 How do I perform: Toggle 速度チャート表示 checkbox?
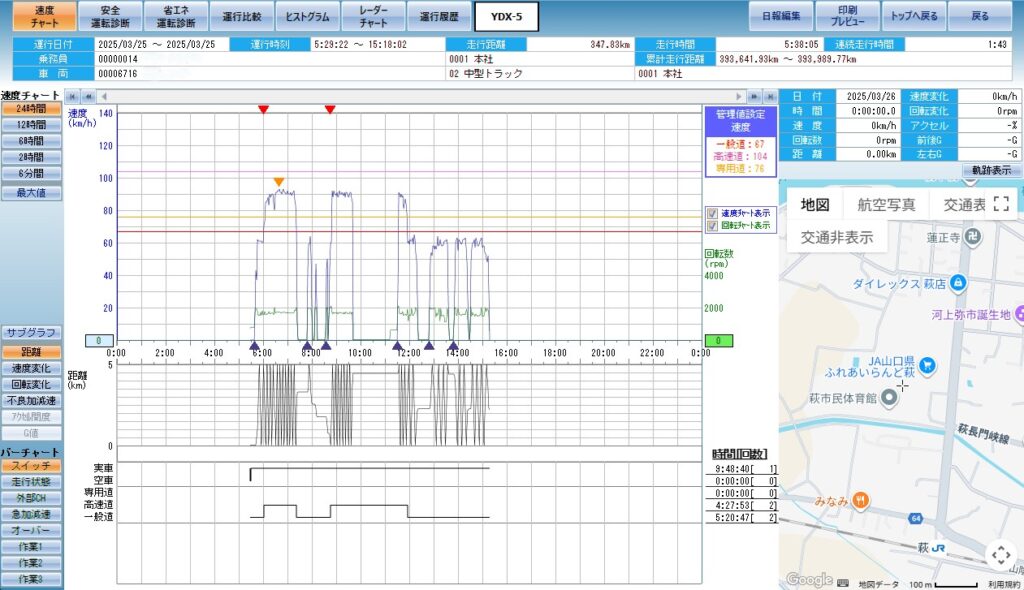click(x=712, y=213)
